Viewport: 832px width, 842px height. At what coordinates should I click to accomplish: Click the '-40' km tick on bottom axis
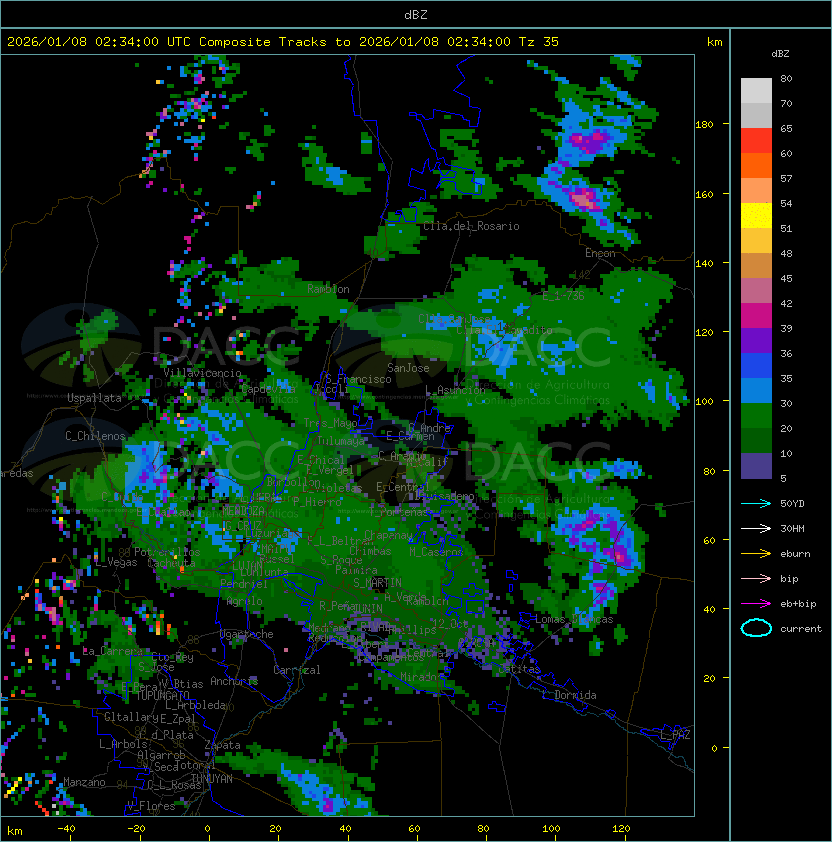coord(66,829)
